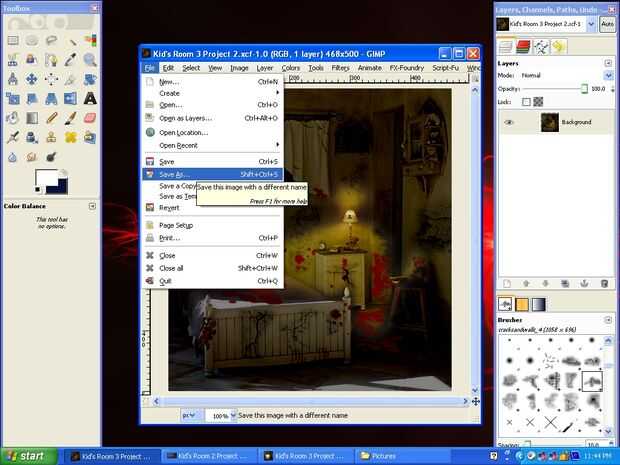The image size is (620, 465).
Task: Toggle the Auto button in Layers dock
Action: 607,24
